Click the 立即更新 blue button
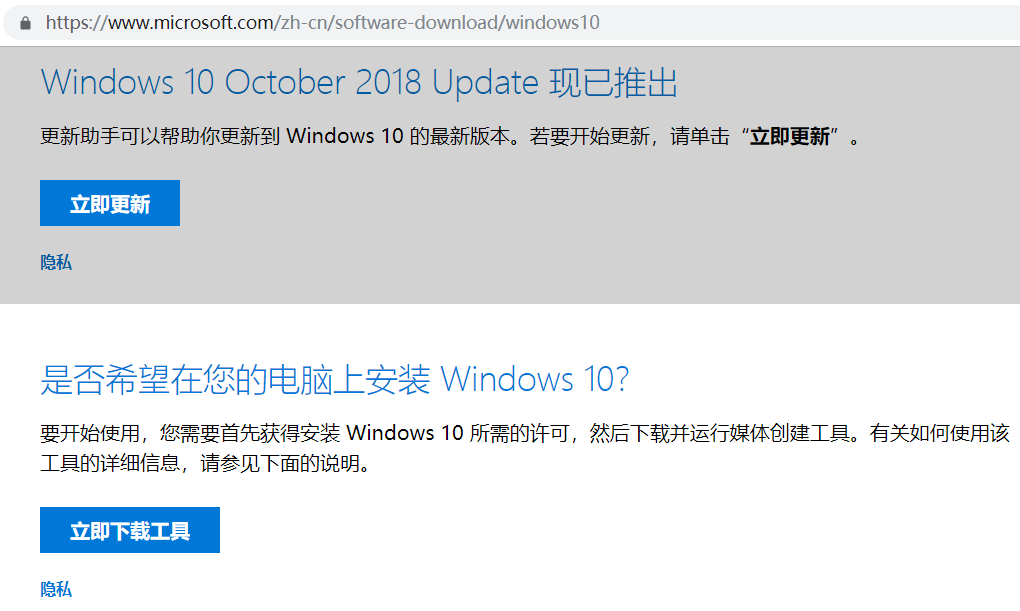Viewport: 1020px width, 611px height. coord(110,203)
